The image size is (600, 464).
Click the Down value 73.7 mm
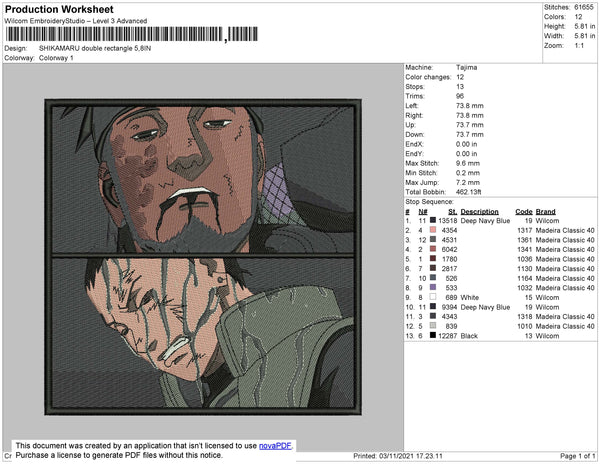point(470,134)
